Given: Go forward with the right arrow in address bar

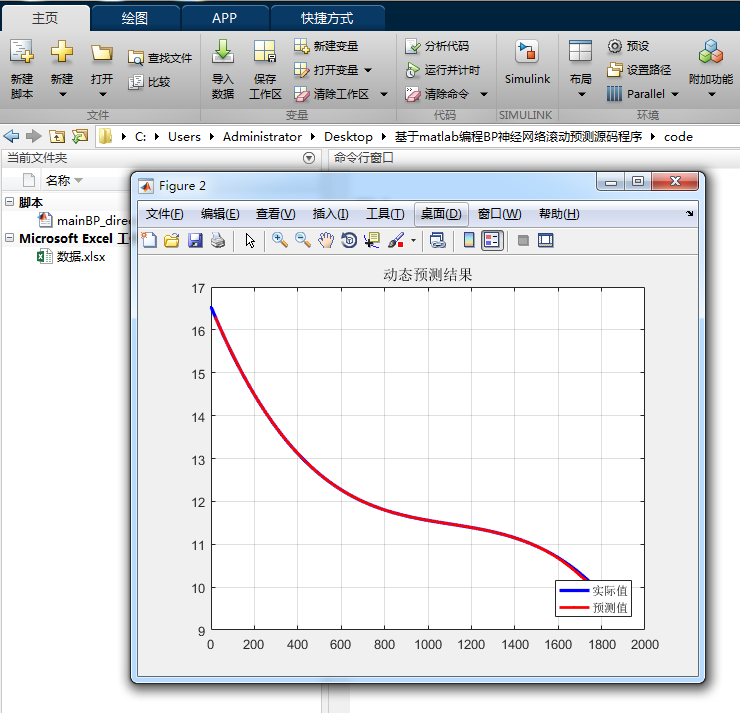Looking at the screenshot, I should (34, 136).
